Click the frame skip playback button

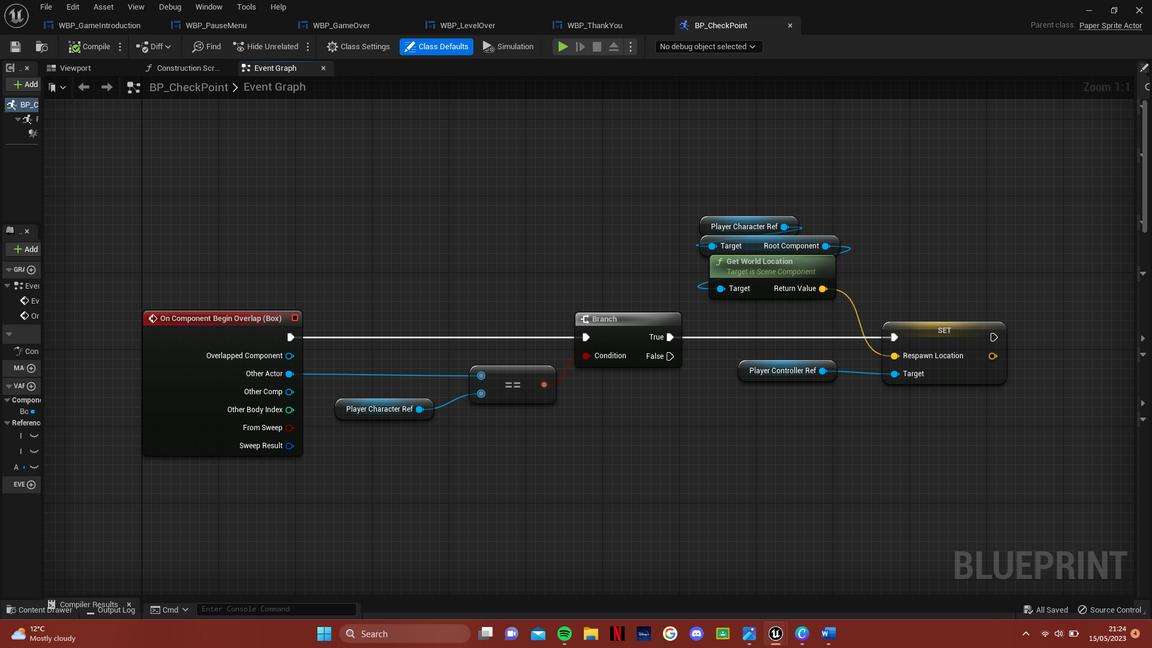[x=580, y=46]
